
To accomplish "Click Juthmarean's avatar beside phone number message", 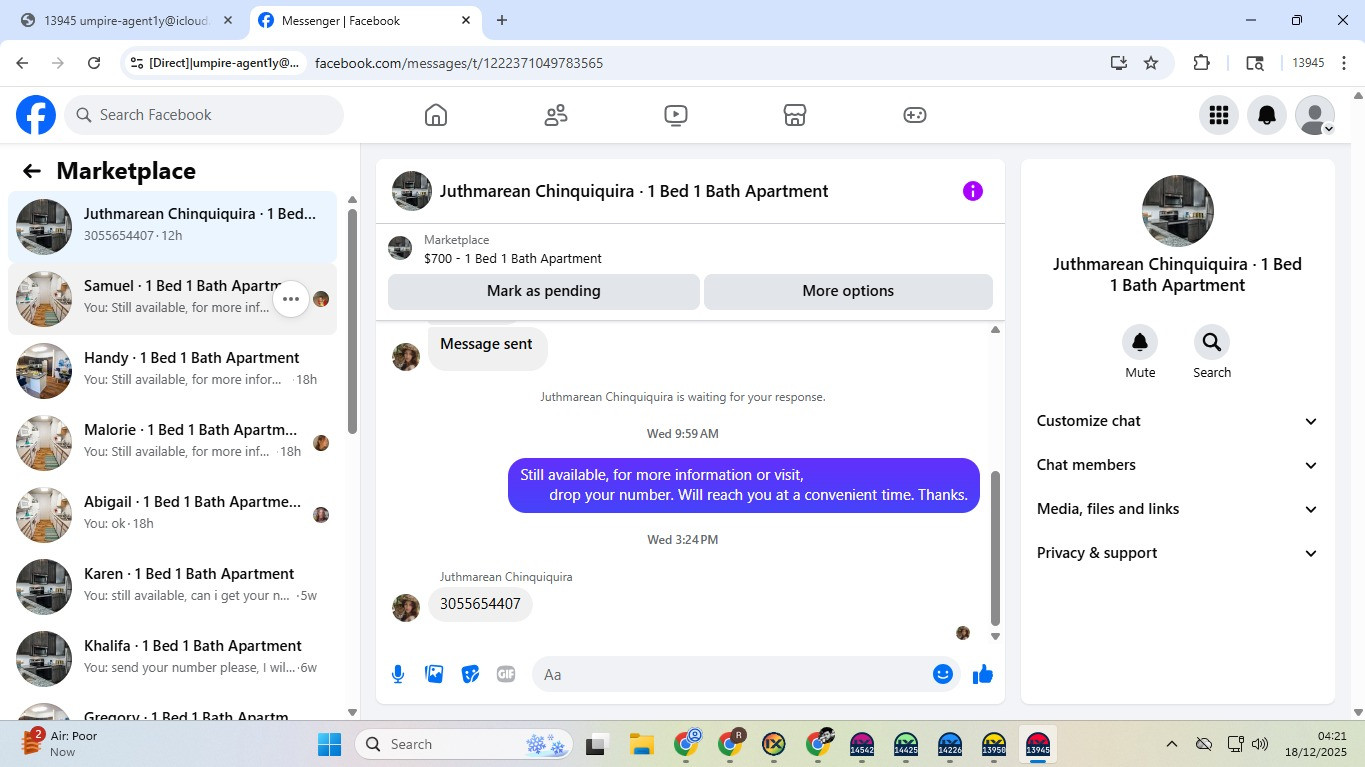I will tap(406, 608).
